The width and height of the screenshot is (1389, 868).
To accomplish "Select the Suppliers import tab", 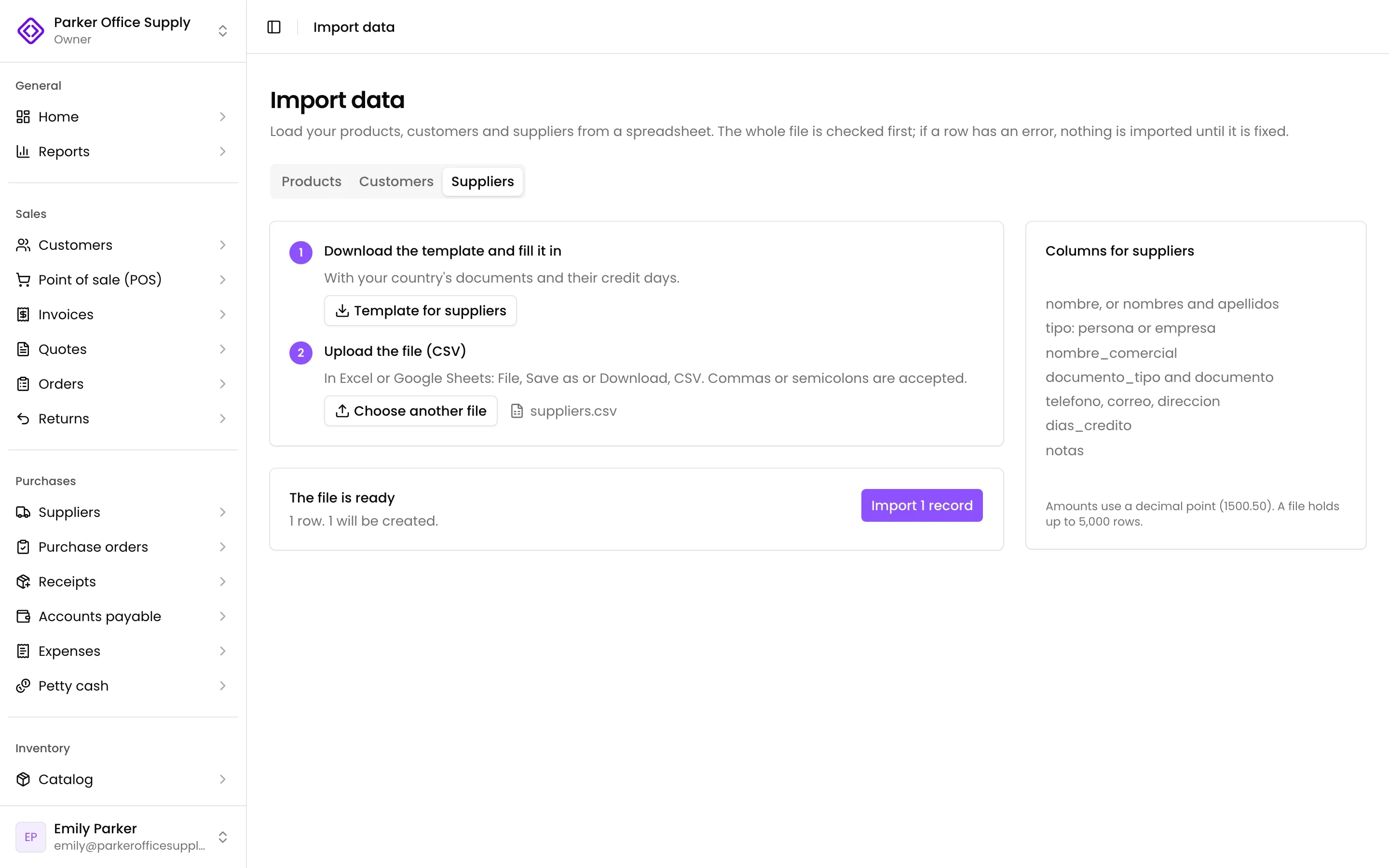I will [x=482, y=181].
